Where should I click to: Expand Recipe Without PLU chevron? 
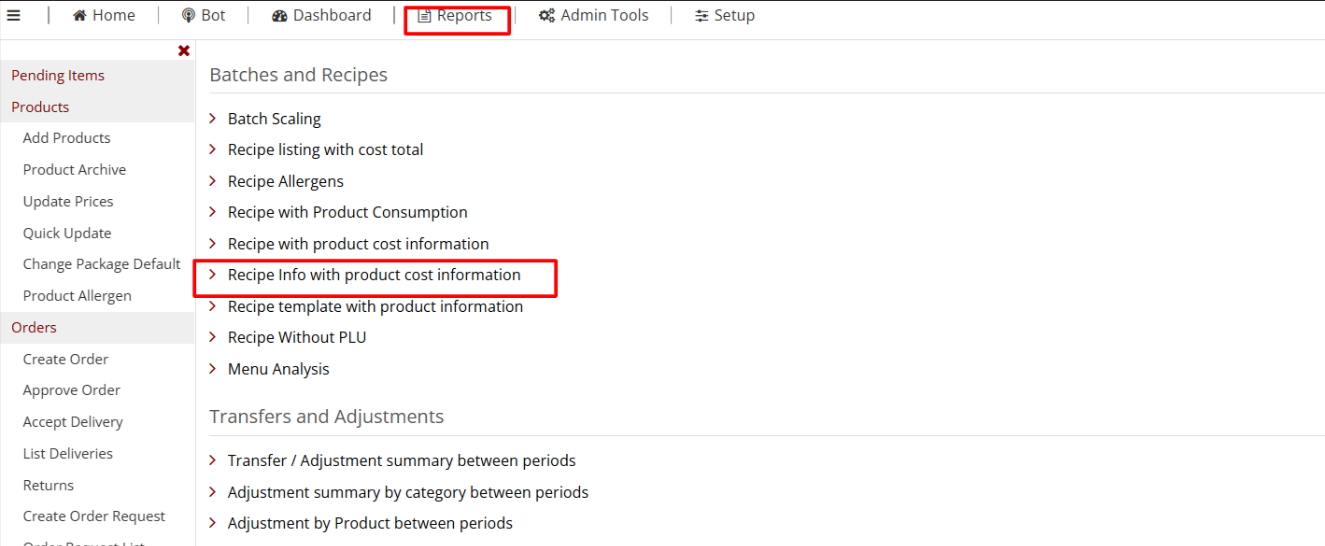213,337
